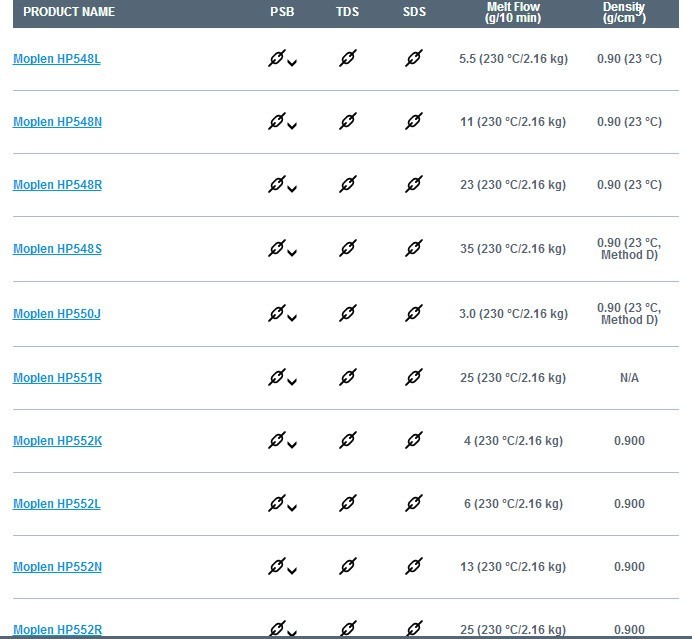The image size is (692, 639).
Task: Click the PRODUCT NAME column header
Action: click(x=69, y=12)
